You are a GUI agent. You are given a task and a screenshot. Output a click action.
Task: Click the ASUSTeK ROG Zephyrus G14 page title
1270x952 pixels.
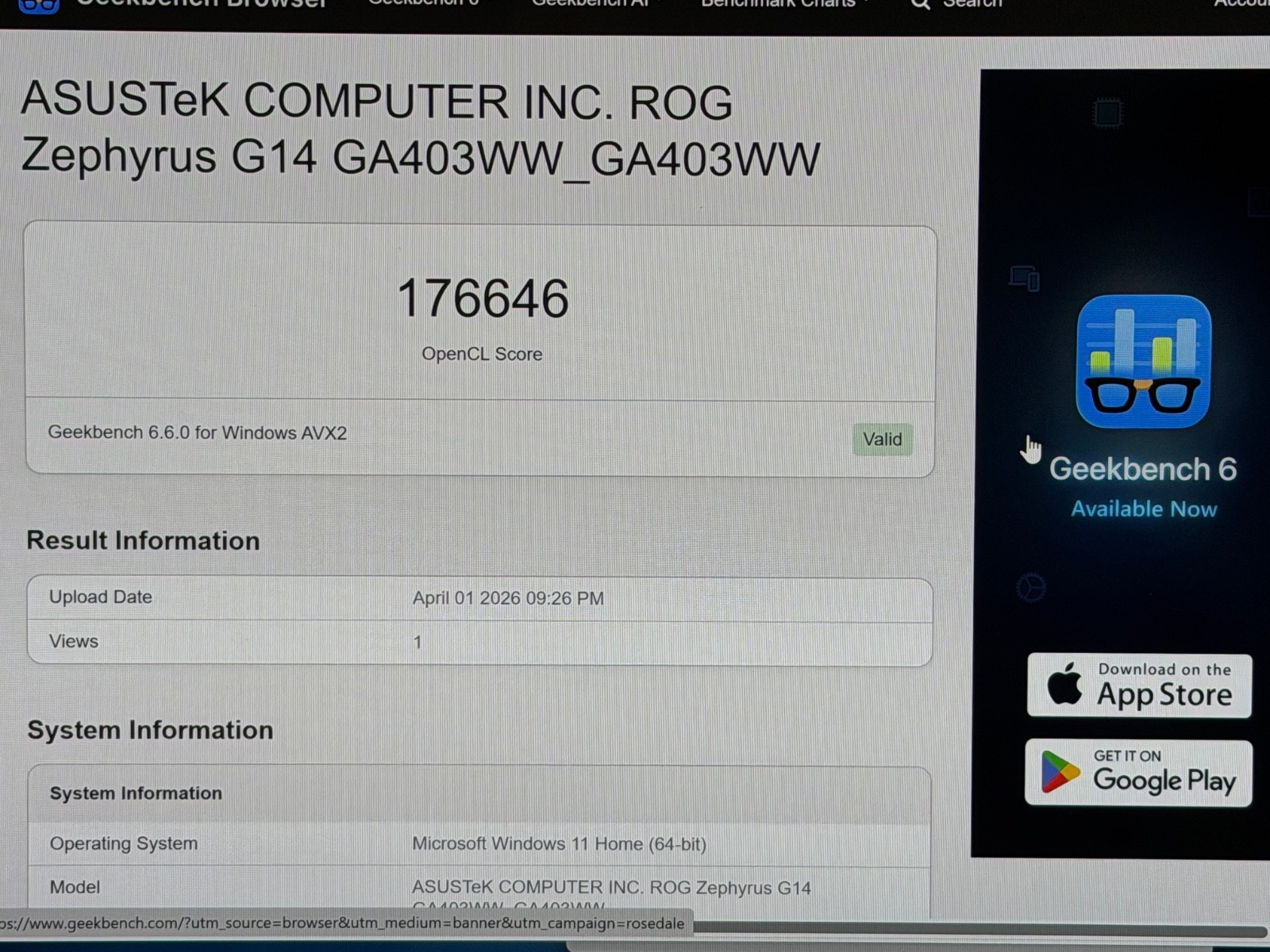tap(420, 129)
